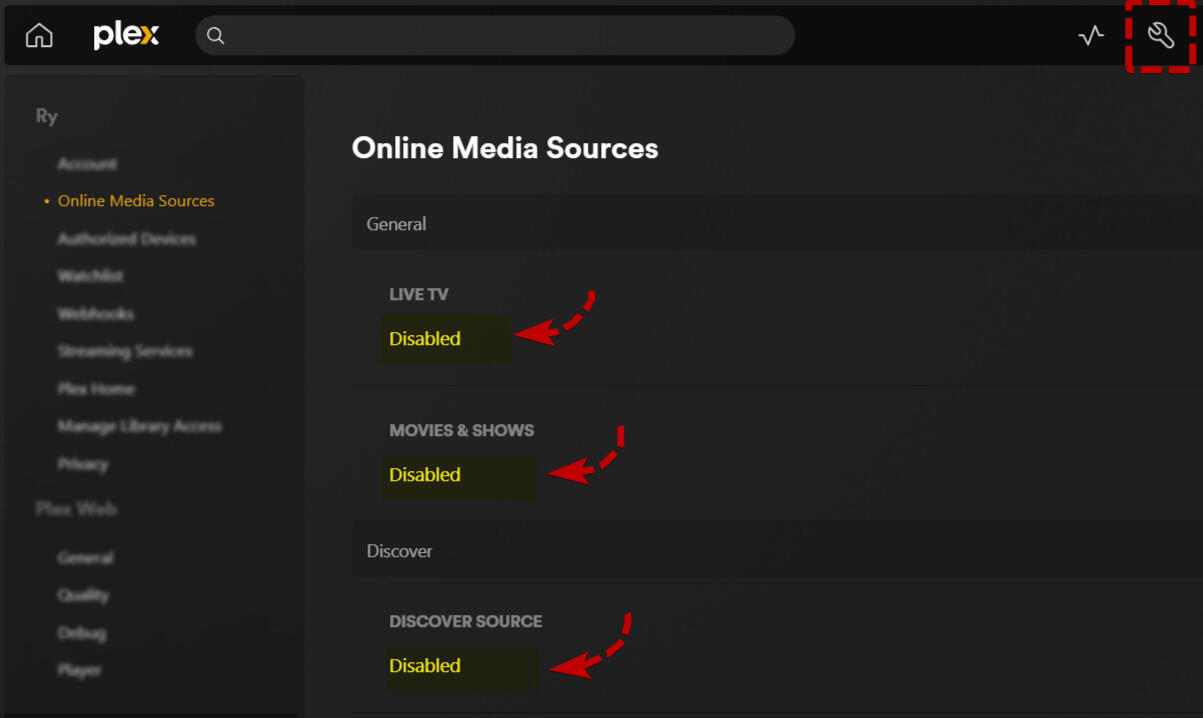The height and width of the screenshot is (718, 1203).
Task: Click the magnifier icon in search bar
Action: click(x=215, y=36)
